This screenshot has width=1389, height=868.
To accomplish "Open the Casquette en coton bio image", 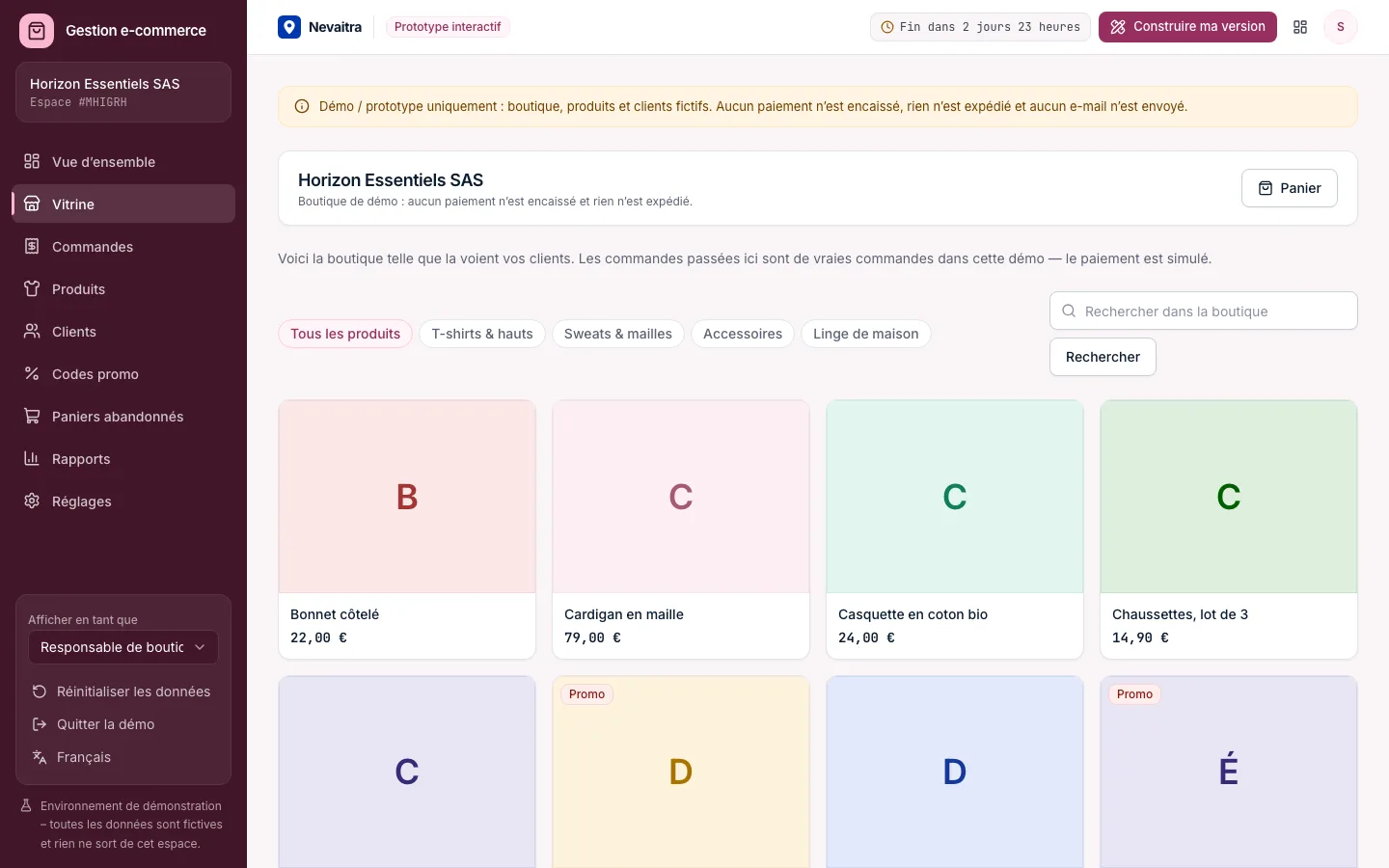I will (955, 497).
